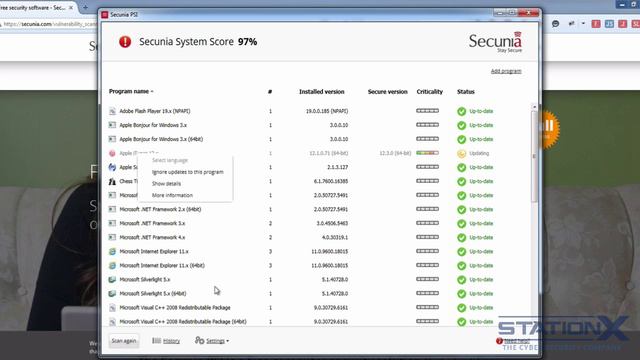Choose 'Ignore updates to this program'
Viewport: 640px width, 360px height.
(188, 172)
